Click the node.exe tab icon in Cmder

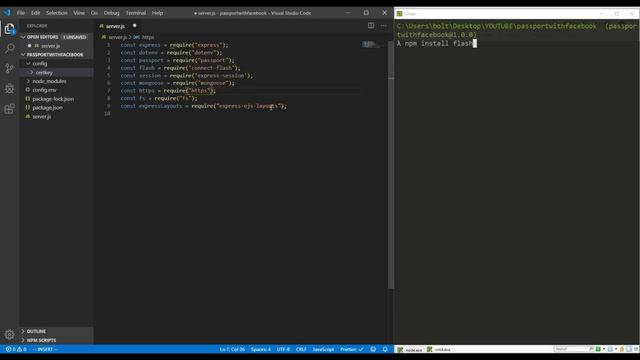point(400,350)
